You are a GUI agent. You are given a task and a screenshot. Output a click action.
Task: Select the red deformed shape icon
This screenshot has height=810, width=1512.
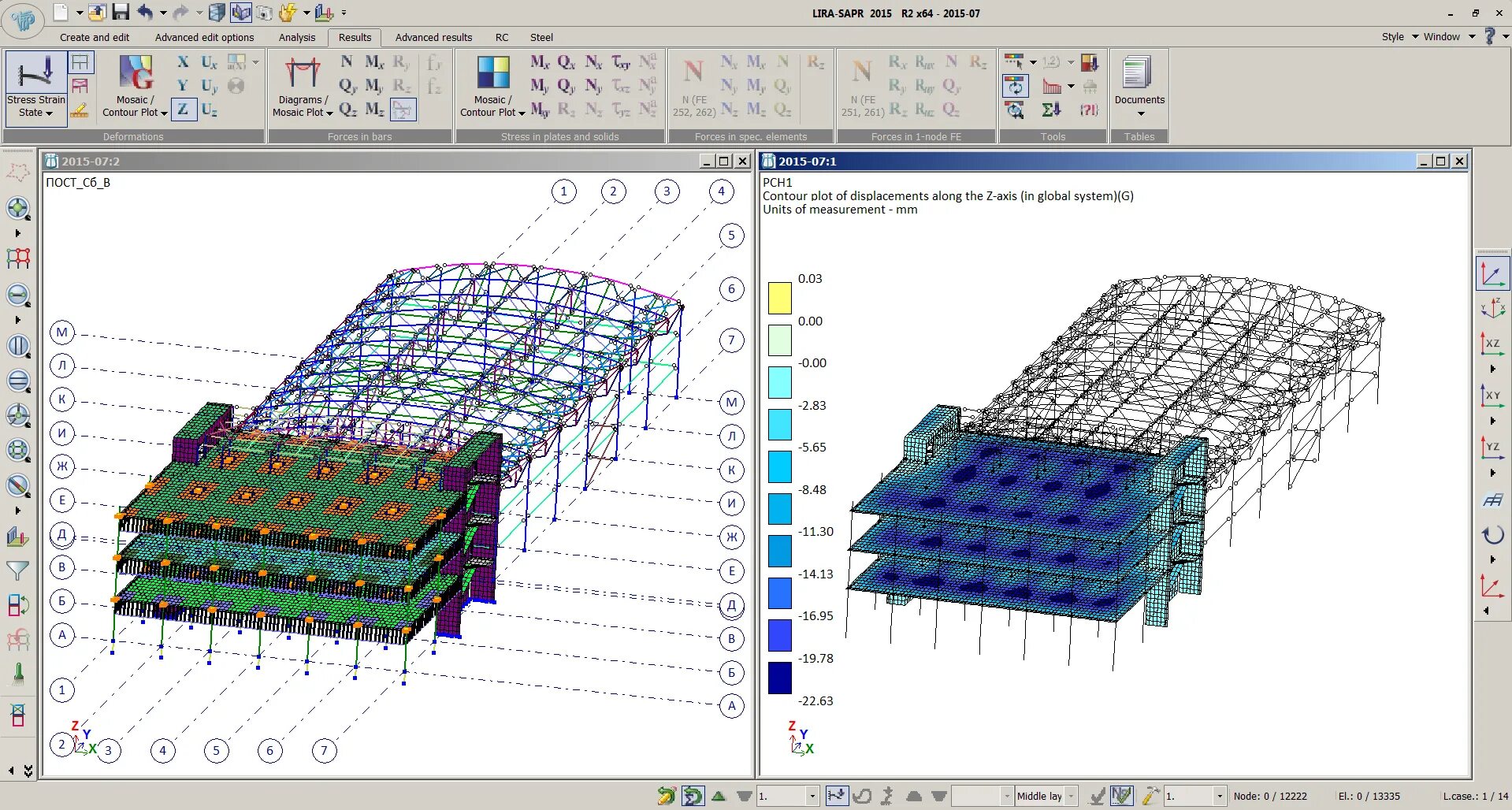80,86
